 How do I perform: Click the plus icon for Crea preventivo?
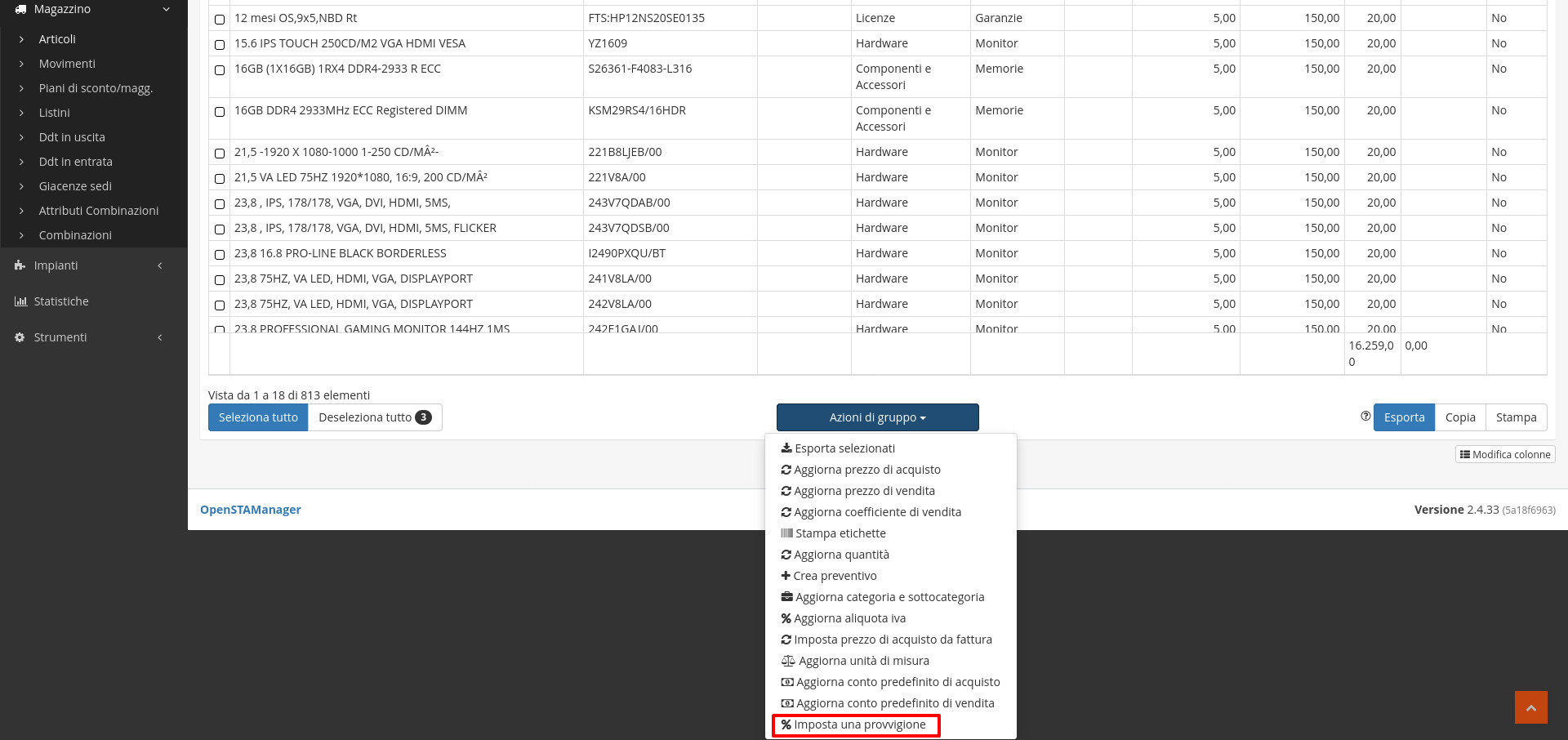(786, 576)
